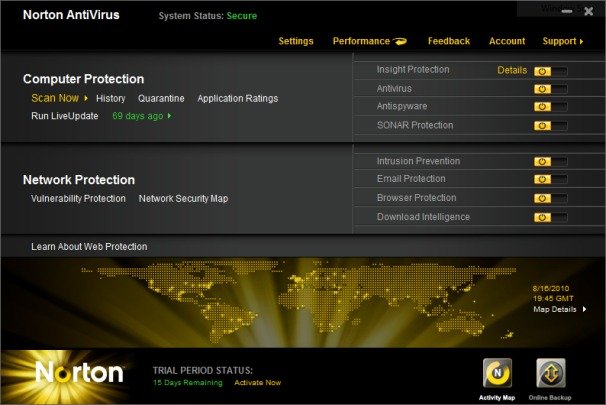Screen dimensions: 606x405
Task: Expand Map Details arrow
Action: pos(585,309)
